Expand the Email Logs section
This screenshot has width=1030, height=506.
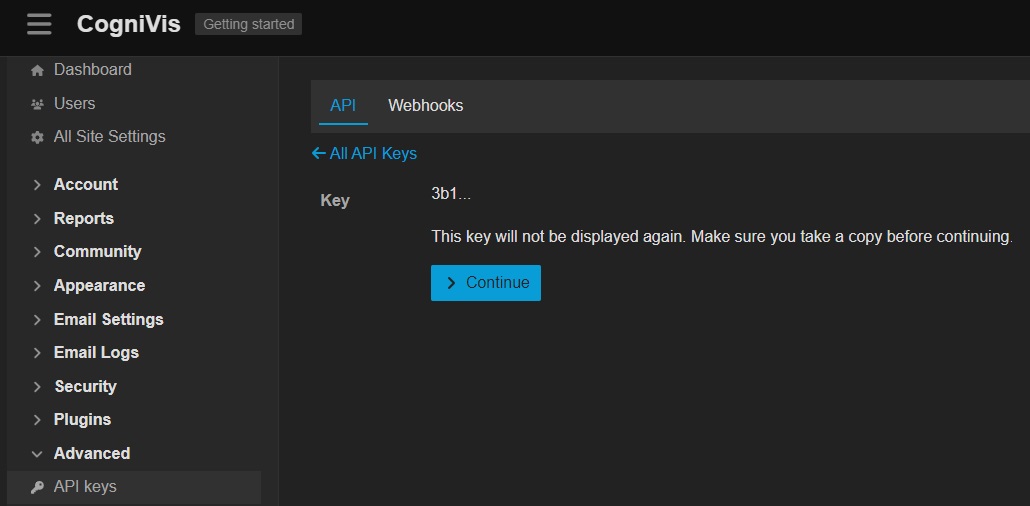click(x=96, y=352)
